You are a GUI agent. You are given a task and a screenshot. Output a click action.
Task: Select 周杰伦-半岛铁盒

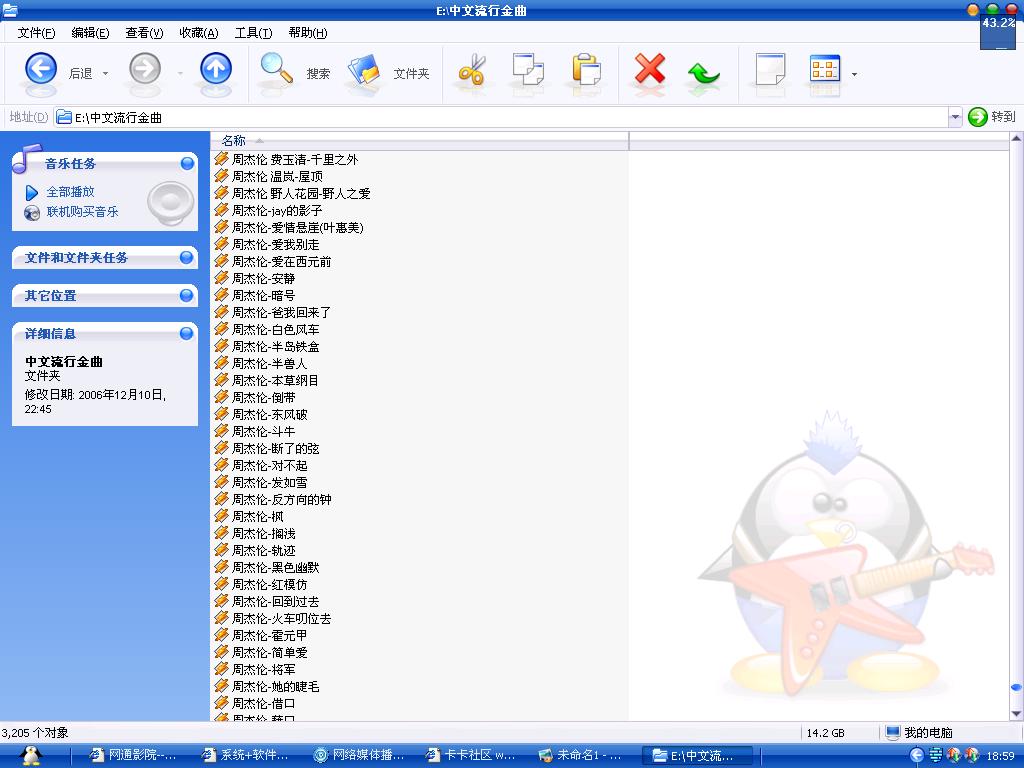pyautogui.click(x=276, y=346)
